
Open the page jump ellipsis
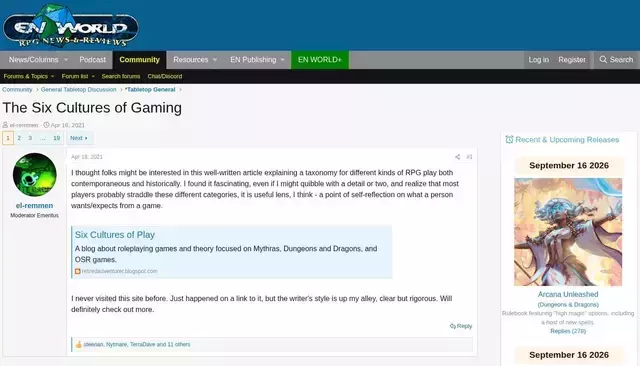coord(42,138)
